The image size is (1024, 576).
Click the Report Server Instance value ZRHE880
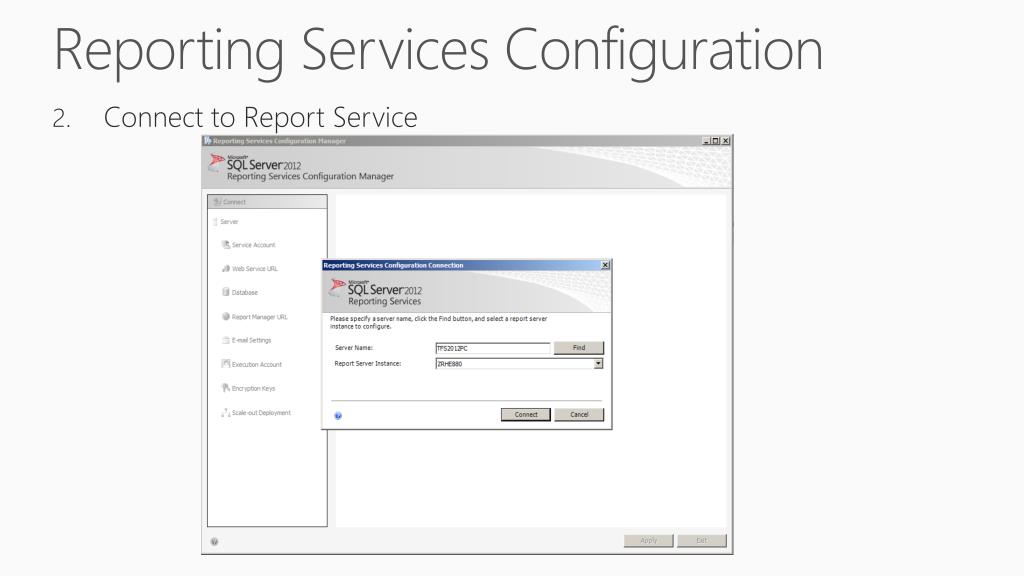[x=450, y=364]
